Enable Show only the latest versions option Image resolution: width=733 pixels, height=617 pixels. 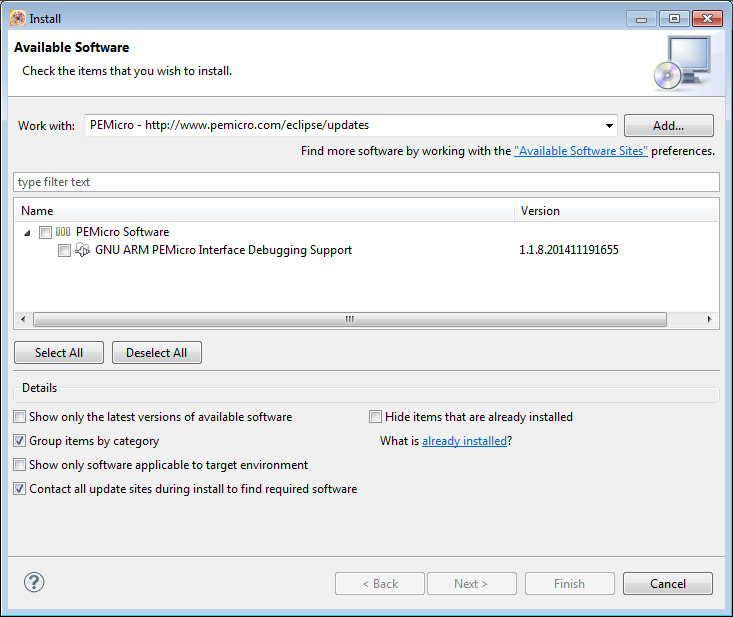click(x=20, y=416)
